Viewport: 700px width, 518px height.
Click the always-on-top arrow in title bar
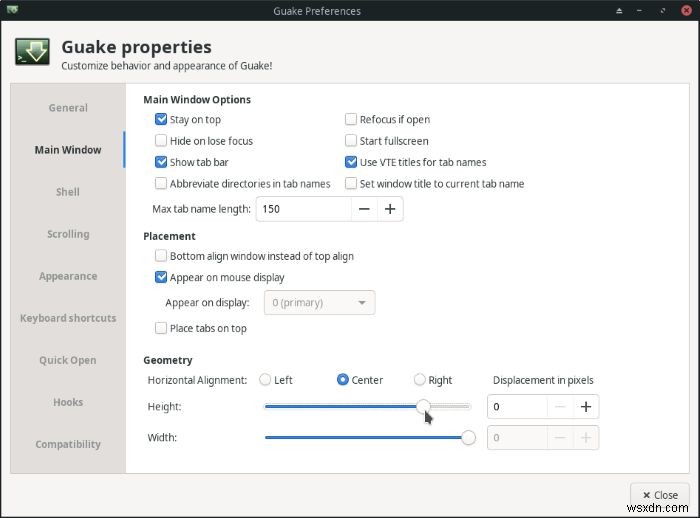[619, 11]
